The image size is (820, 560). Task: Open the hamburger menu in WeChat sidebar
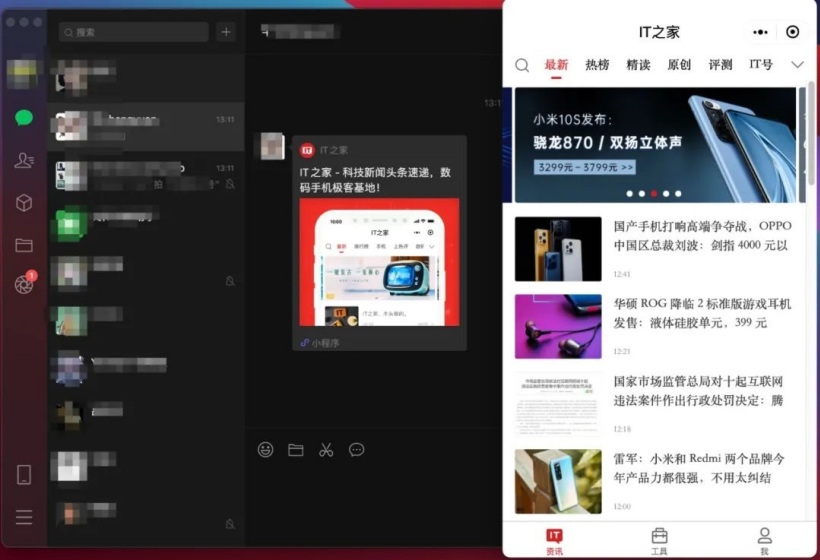[x=24, y=517]
